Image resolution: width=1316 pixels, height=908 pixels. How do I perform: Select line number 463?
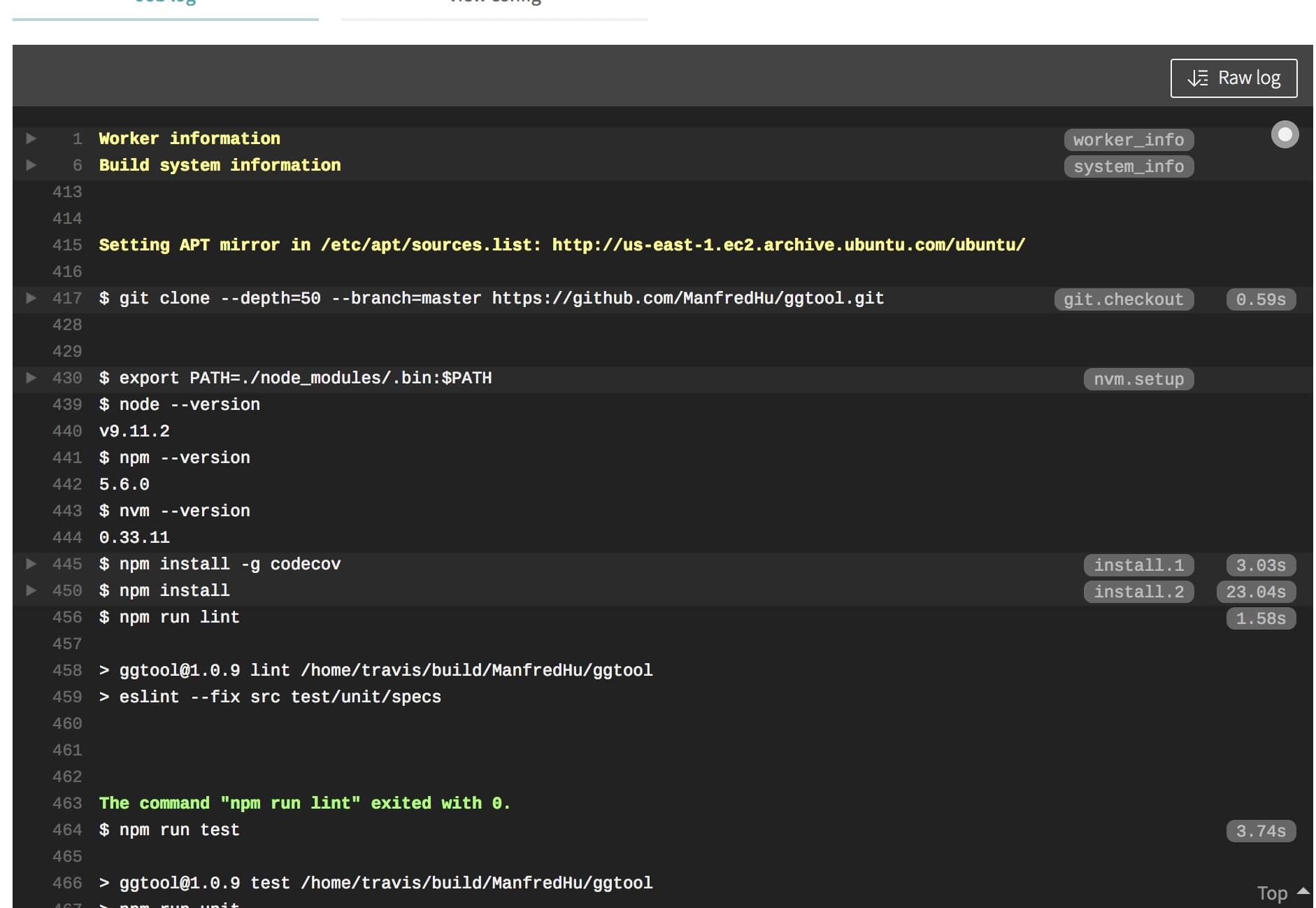[x=67, y=803]
